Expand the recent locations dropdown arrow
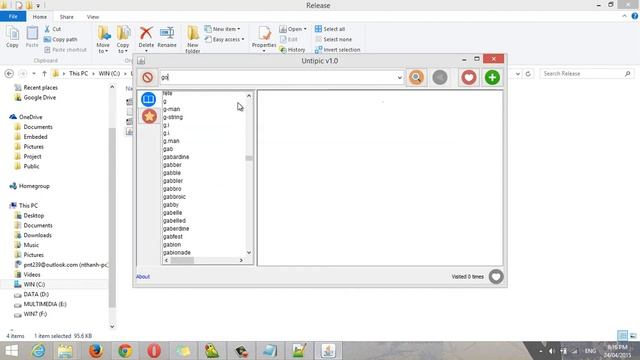640x360 pixels. (34, 73)
